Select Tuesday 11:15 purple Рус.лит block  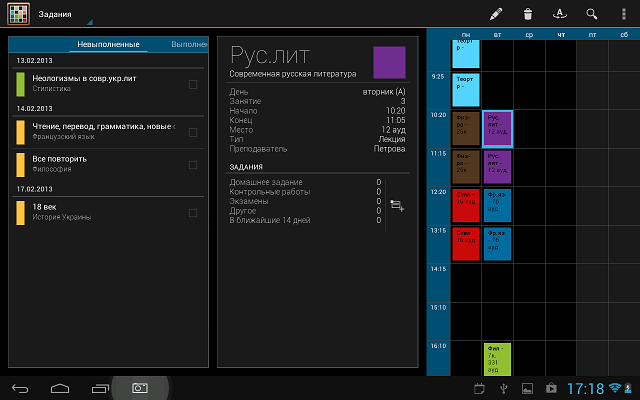coord(498,167)
